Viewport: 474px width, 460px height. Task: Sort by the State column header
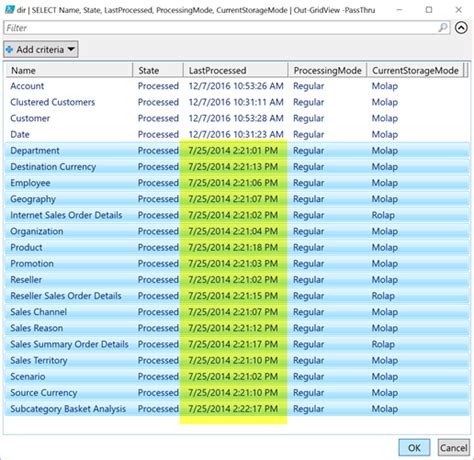click(x=158, y=70)
